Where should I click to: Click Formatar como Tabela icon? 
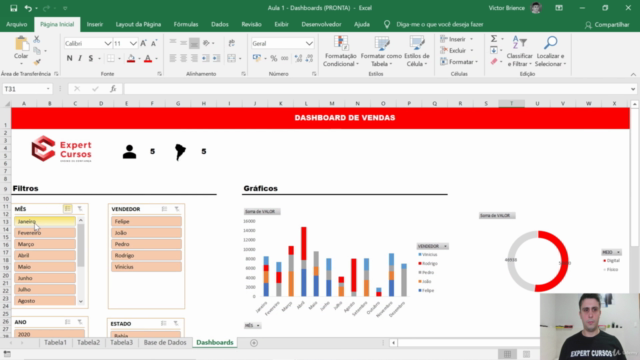pyautogui.click(x=381, y=44)
